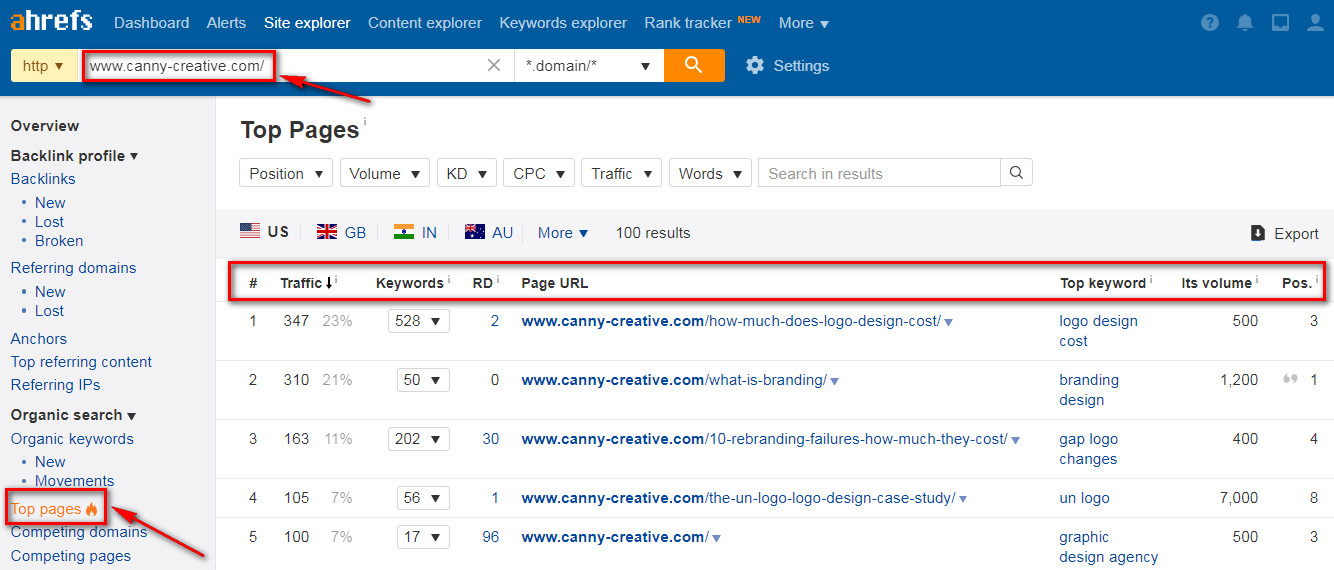Click the Search in results field
This screenshot has width=1334, height=570.
pos(879,173)
